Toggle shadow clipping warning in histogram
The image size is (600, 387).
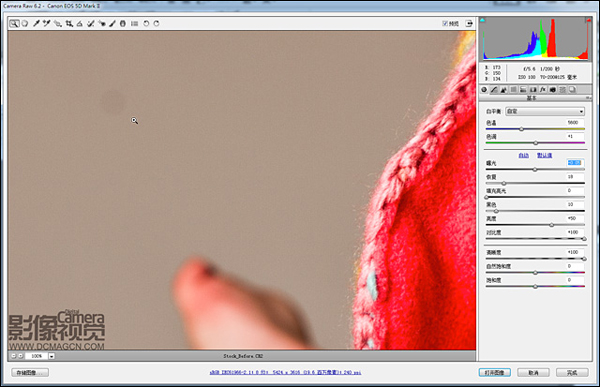coord(483,20)
